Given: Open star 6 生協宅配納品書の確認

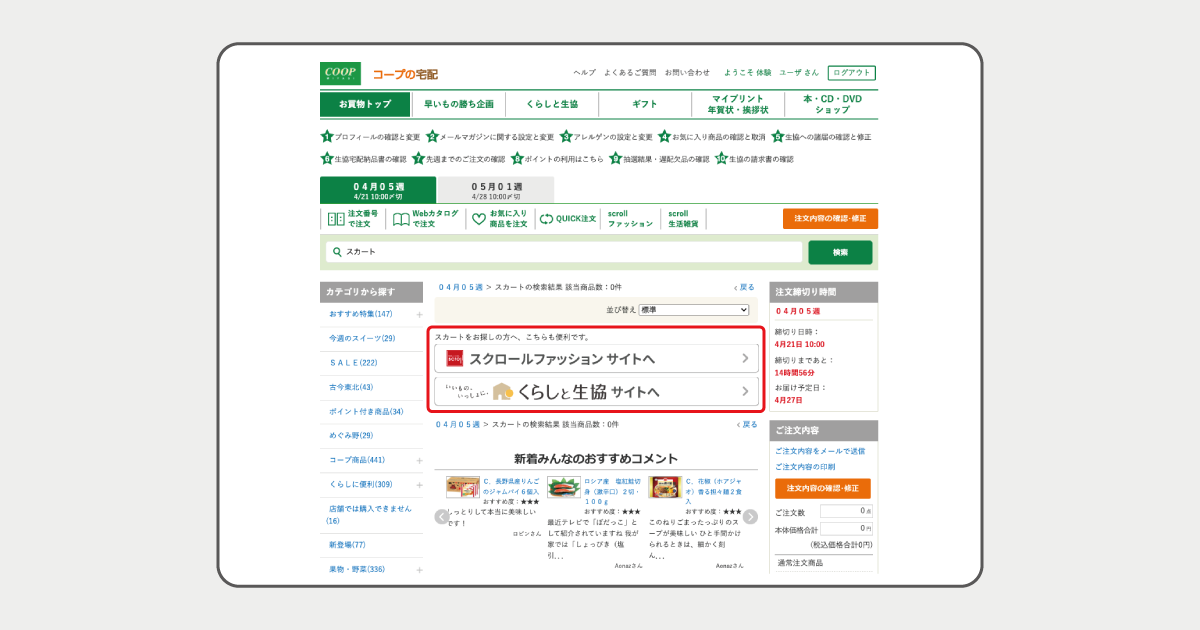Looking at the screenshot, I should [x=364, y=159].
